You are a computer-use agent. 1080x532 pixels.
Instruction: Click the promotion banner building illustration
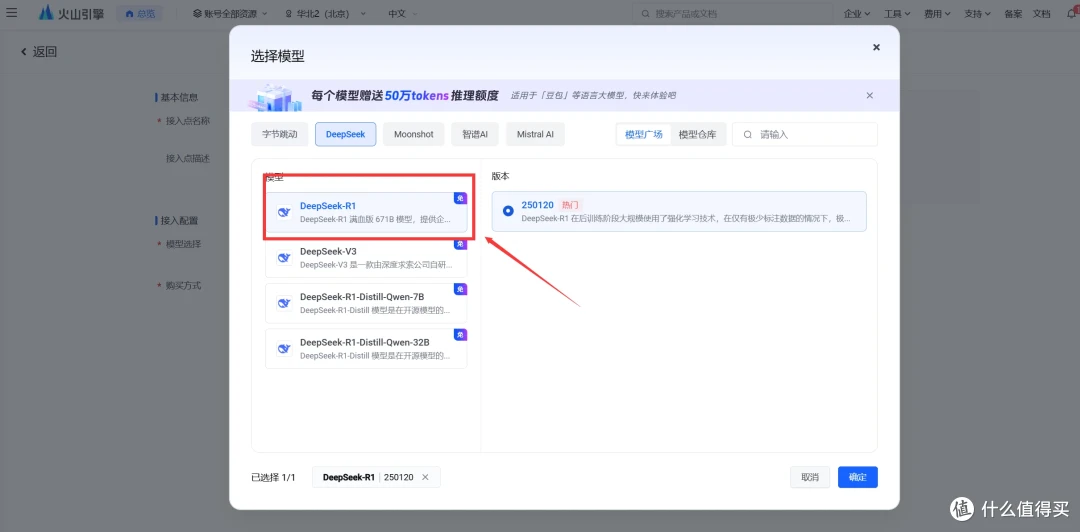(275, 97)
